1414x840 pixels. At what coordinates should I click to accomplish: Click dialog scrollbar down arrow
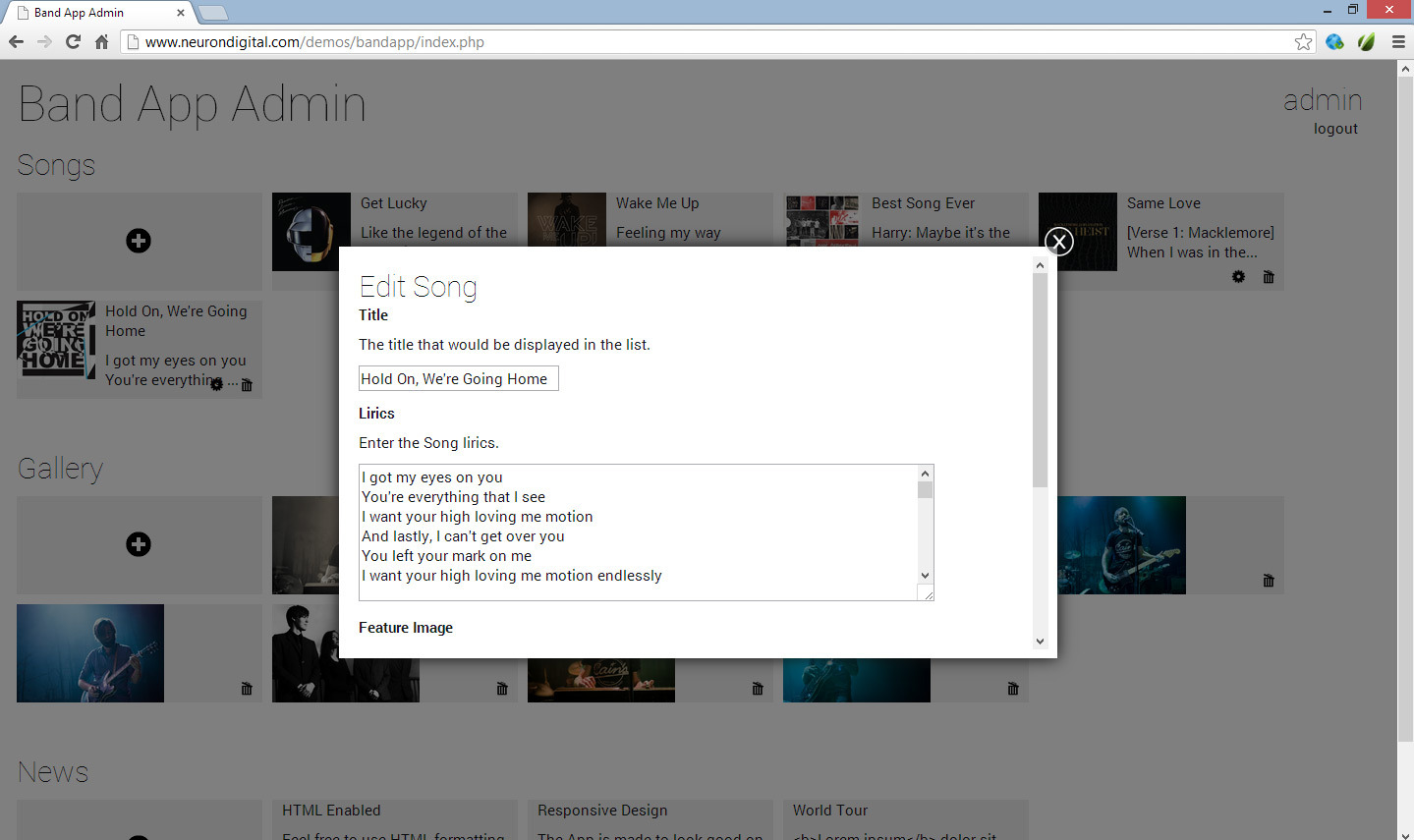tap(1040, 642)
